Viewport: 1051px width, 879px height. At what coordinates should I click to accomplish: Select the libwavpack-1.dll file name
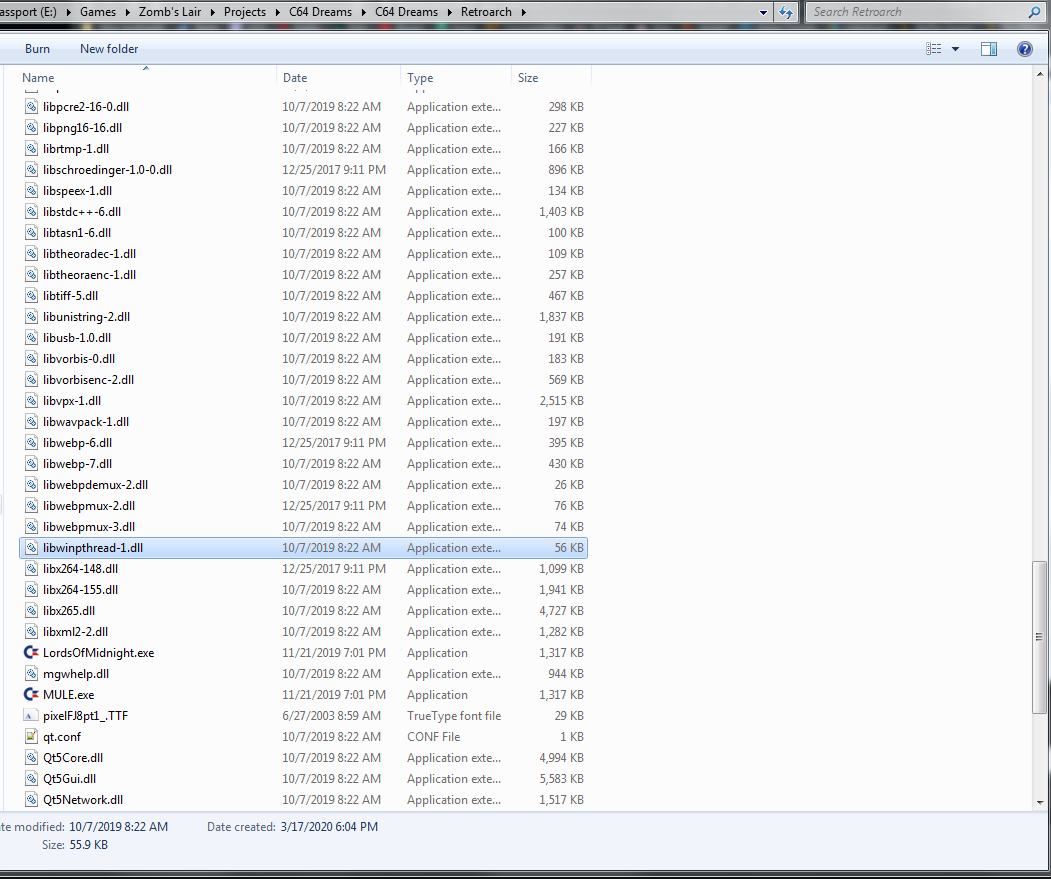[x=86, y=422]
